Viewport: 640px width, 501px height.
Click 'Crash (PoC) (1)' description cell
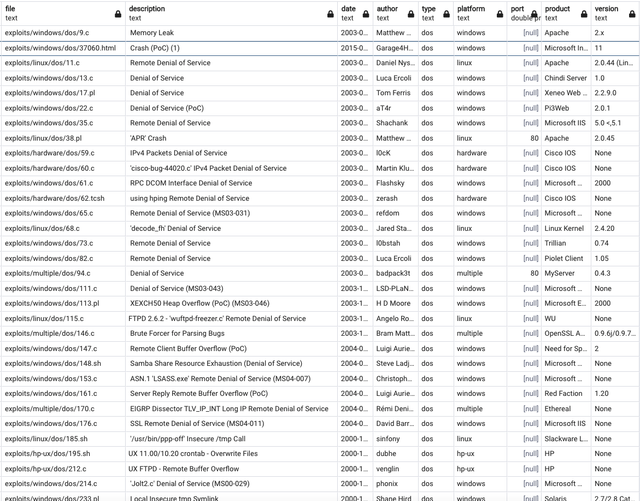coord(231,48)
